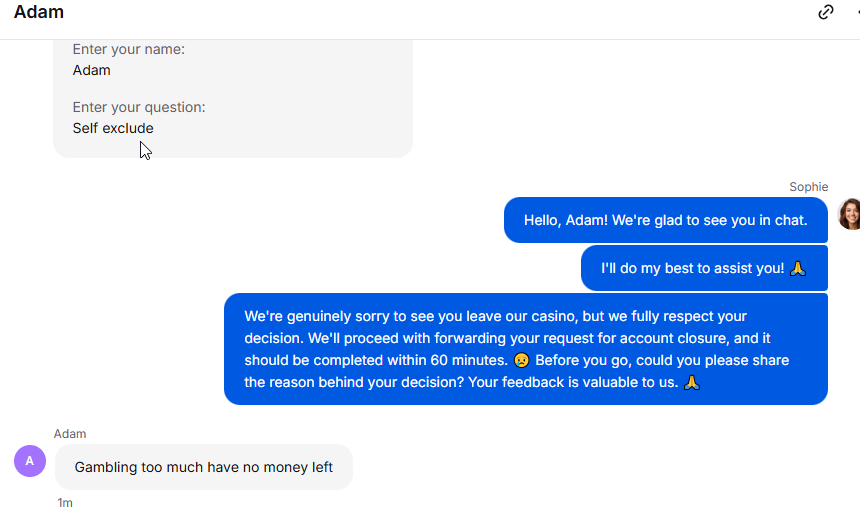Screen dimensions: 860x530
Task: Select the "Self exclude" answer text
Action: point(113,128)
